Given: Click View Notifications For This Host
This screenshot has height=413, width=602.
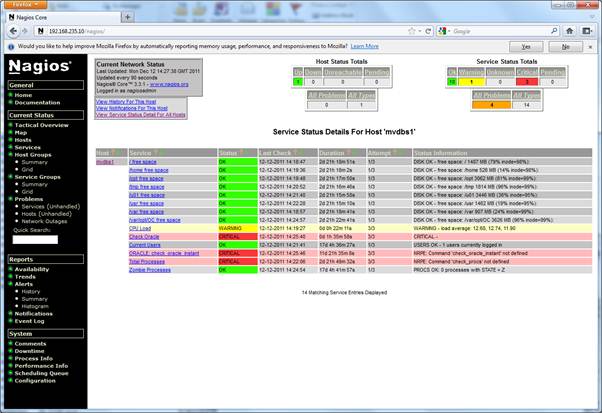Looking at the screenshot, I should point(132,108).
